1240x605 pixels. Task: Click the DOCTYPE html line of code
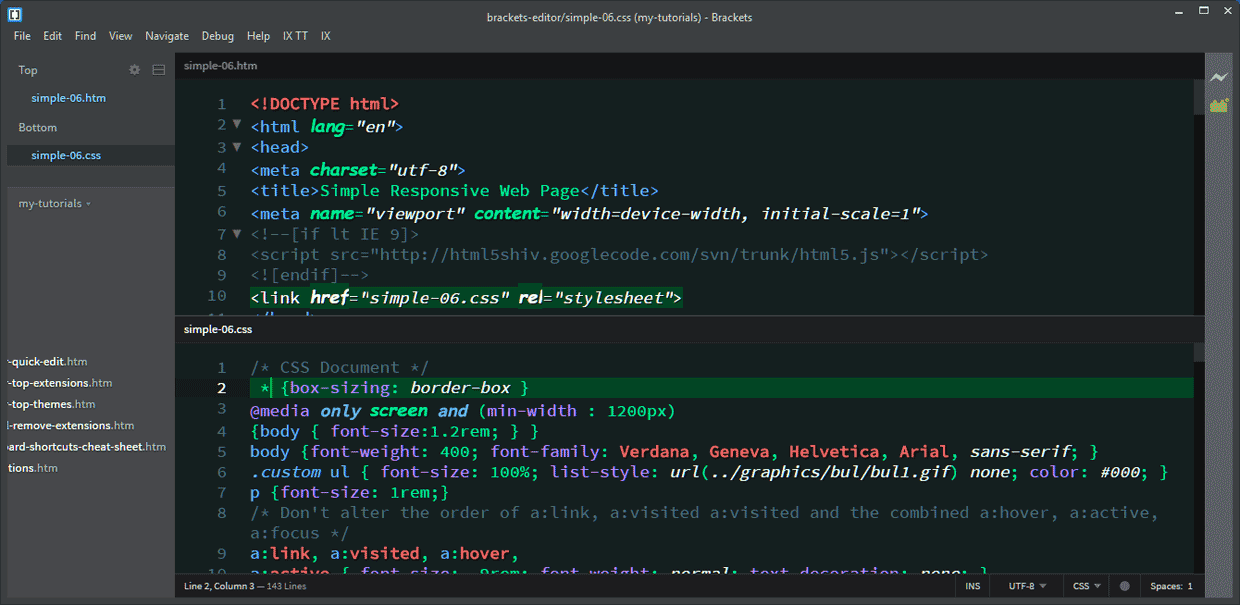point(324,103)
